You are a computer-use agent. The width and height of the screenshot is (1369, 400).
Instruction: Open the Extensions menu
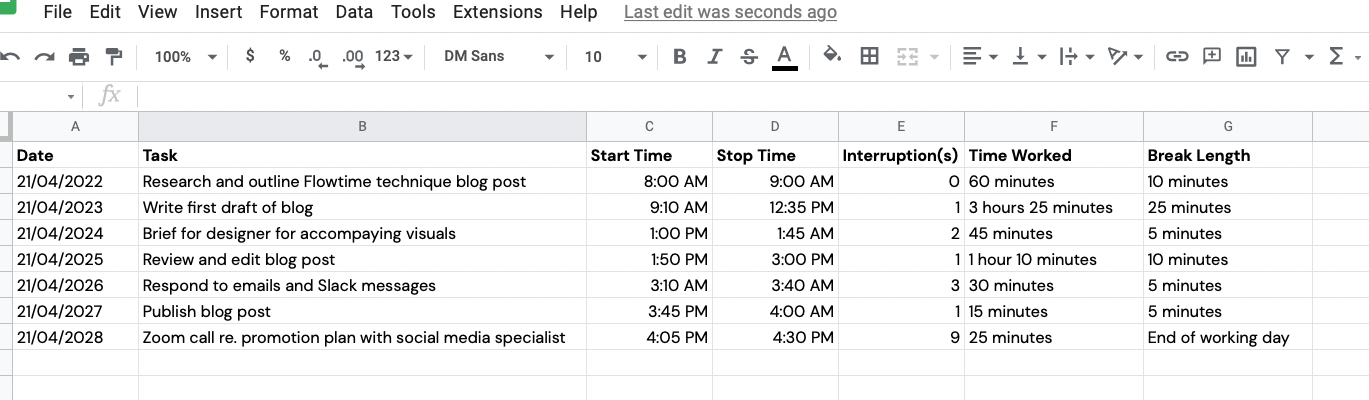[x=497, y=12]
